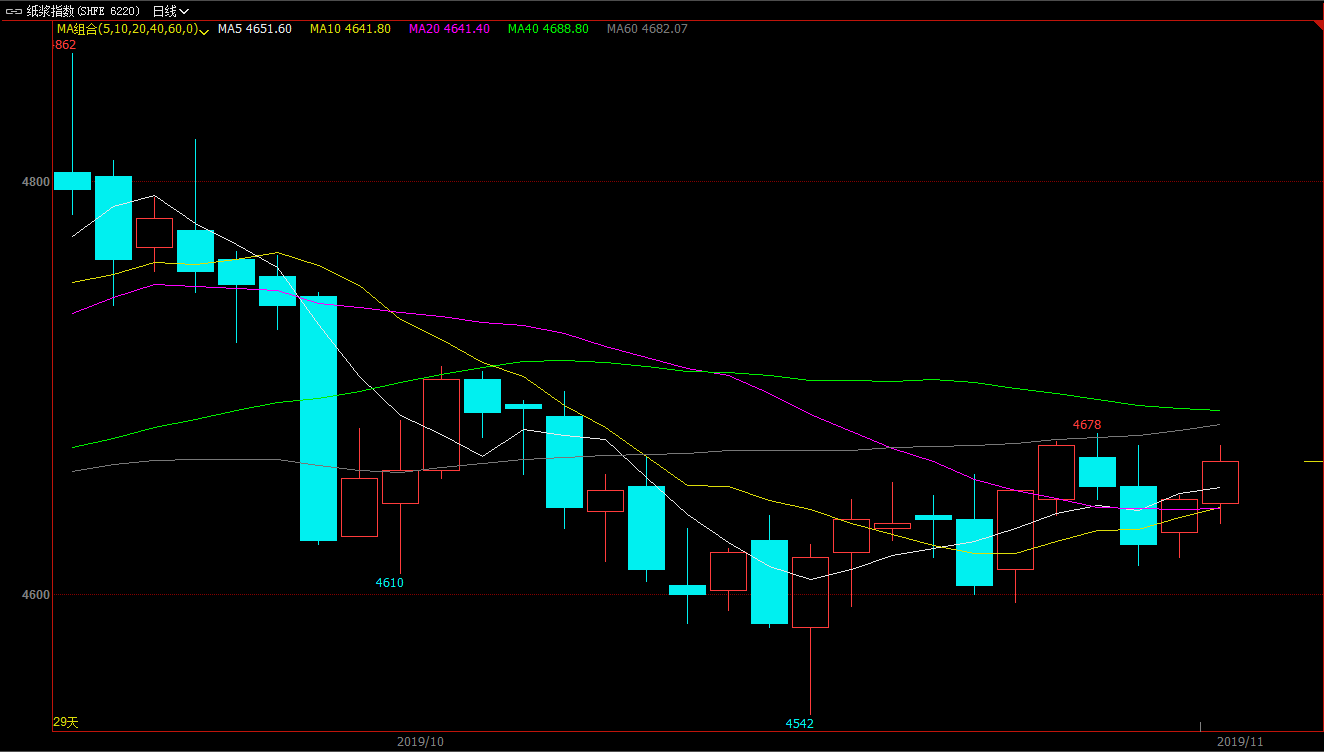Click the 29天 day count label
Screen dimensions: 1324x752
(65, 721)
